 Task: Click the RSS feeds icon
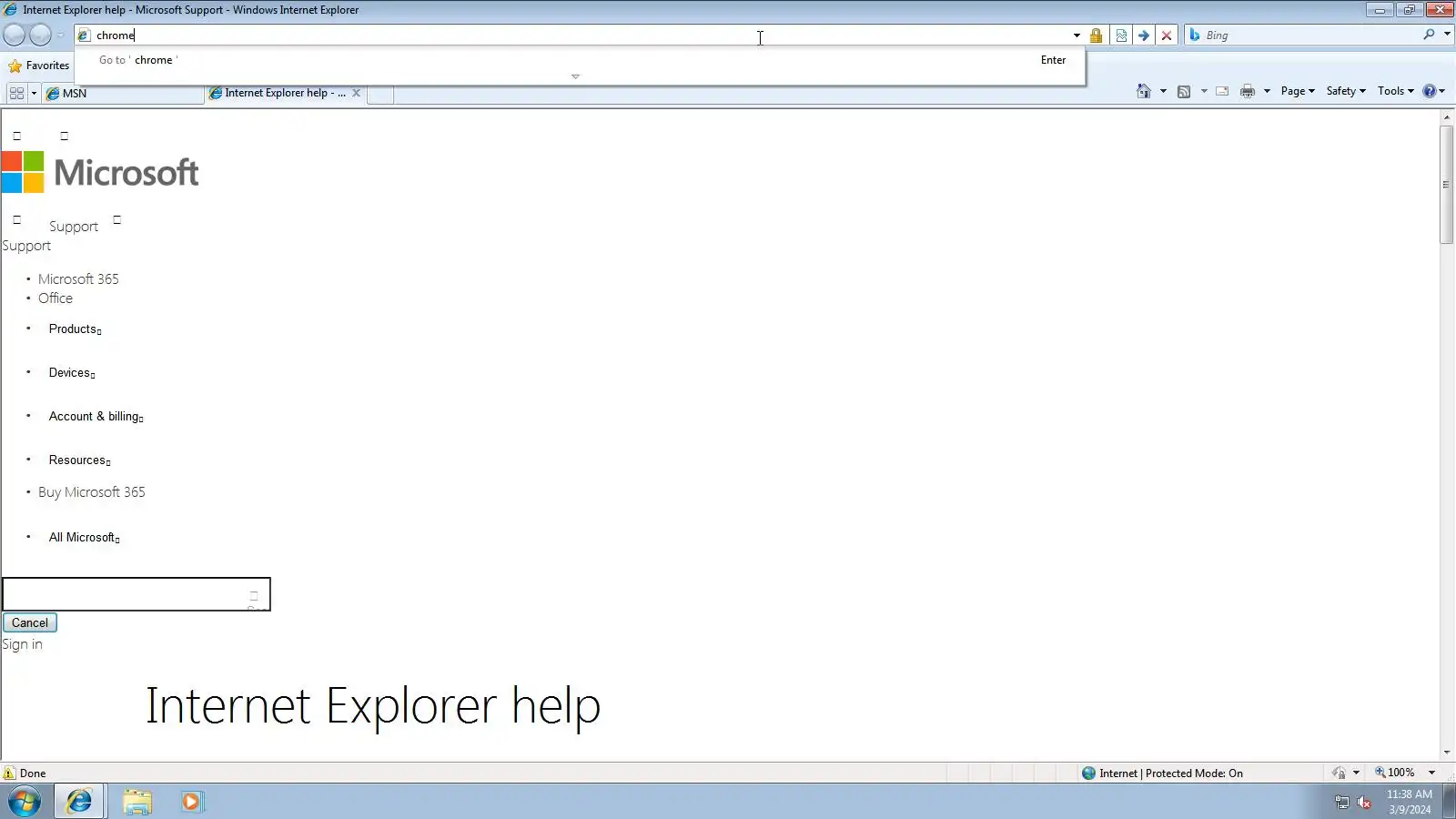point(1184,91)
